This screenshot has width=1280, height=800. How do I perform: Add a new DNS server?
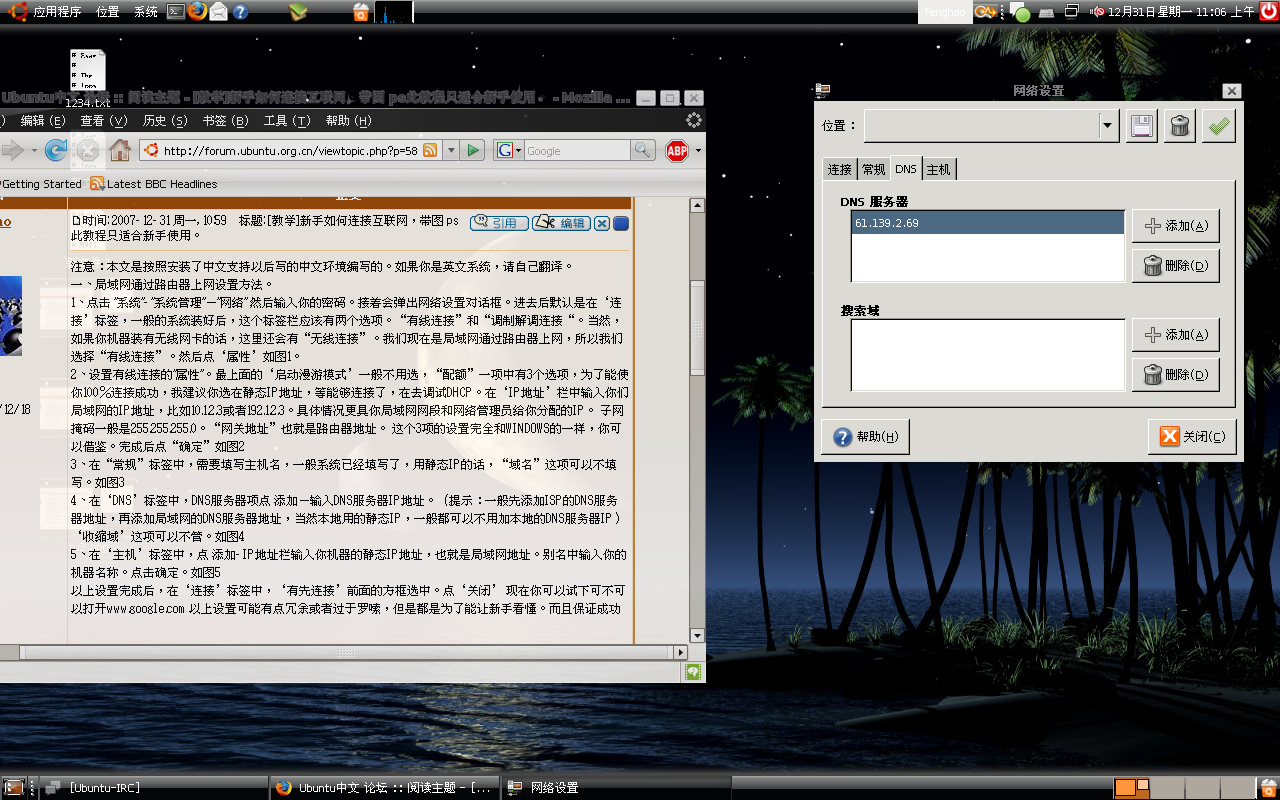coord(1176,226)
